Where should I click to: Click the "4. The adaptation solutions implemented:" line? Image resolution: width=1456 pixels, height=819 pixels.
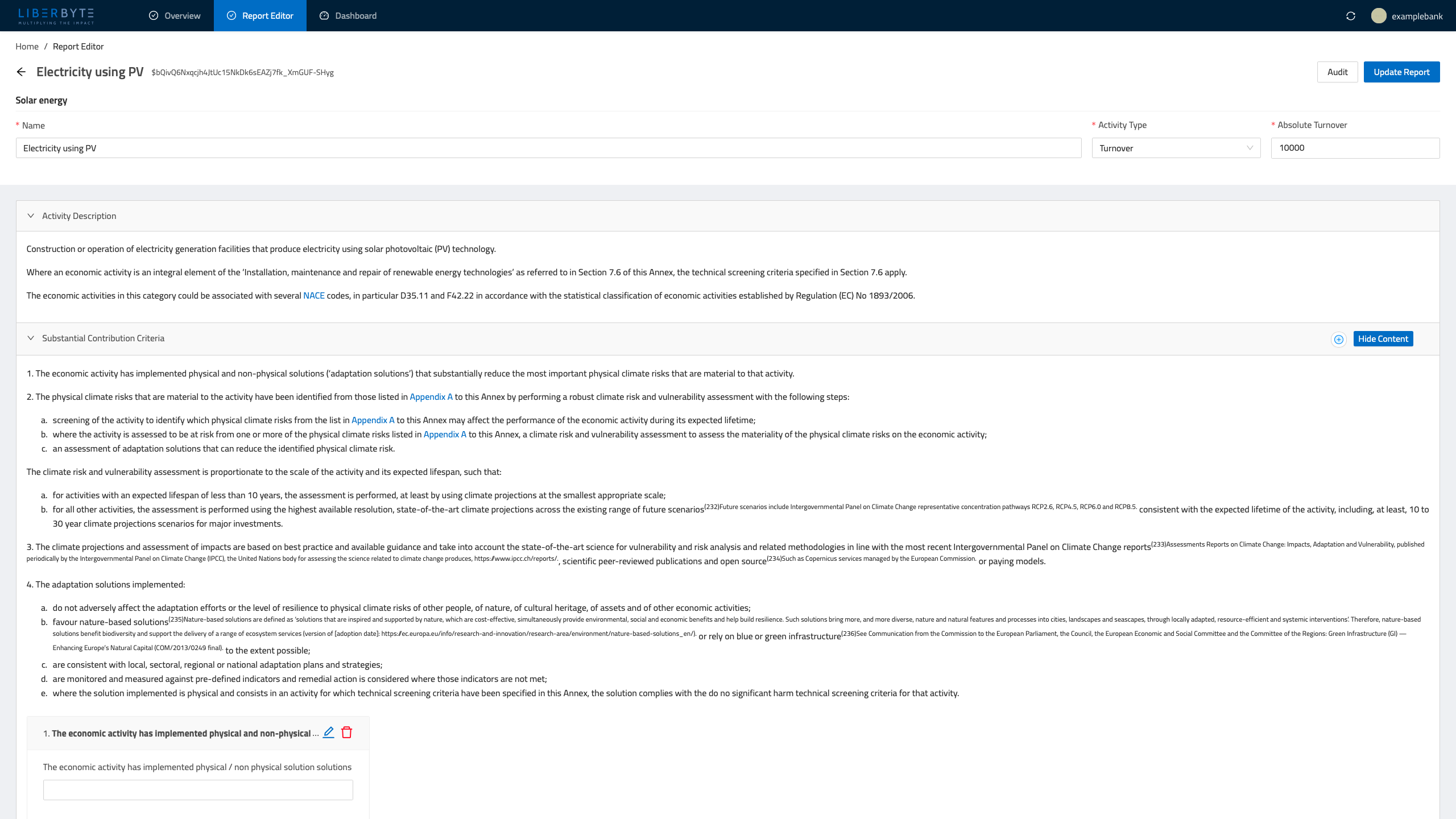pos(106,585)
